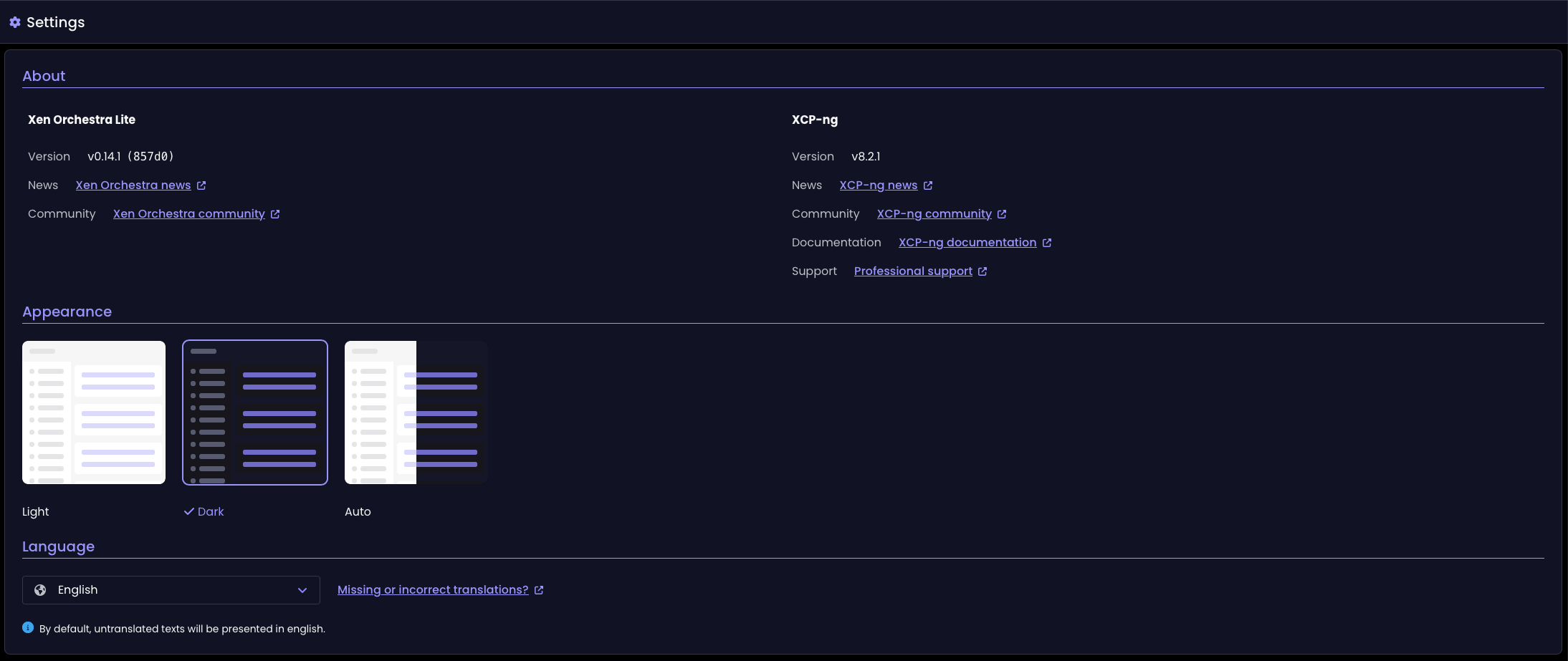Open the English language dropdown
Viewport: 1568px width, 661px height.
click(x=171, y=590)
